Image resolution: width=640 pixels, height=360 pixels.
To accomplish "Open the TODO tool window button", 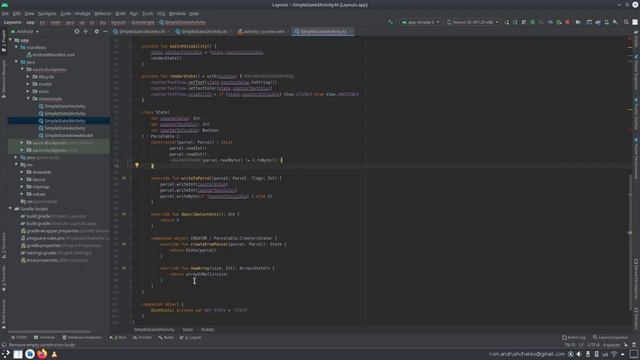I will pos(19,338).
